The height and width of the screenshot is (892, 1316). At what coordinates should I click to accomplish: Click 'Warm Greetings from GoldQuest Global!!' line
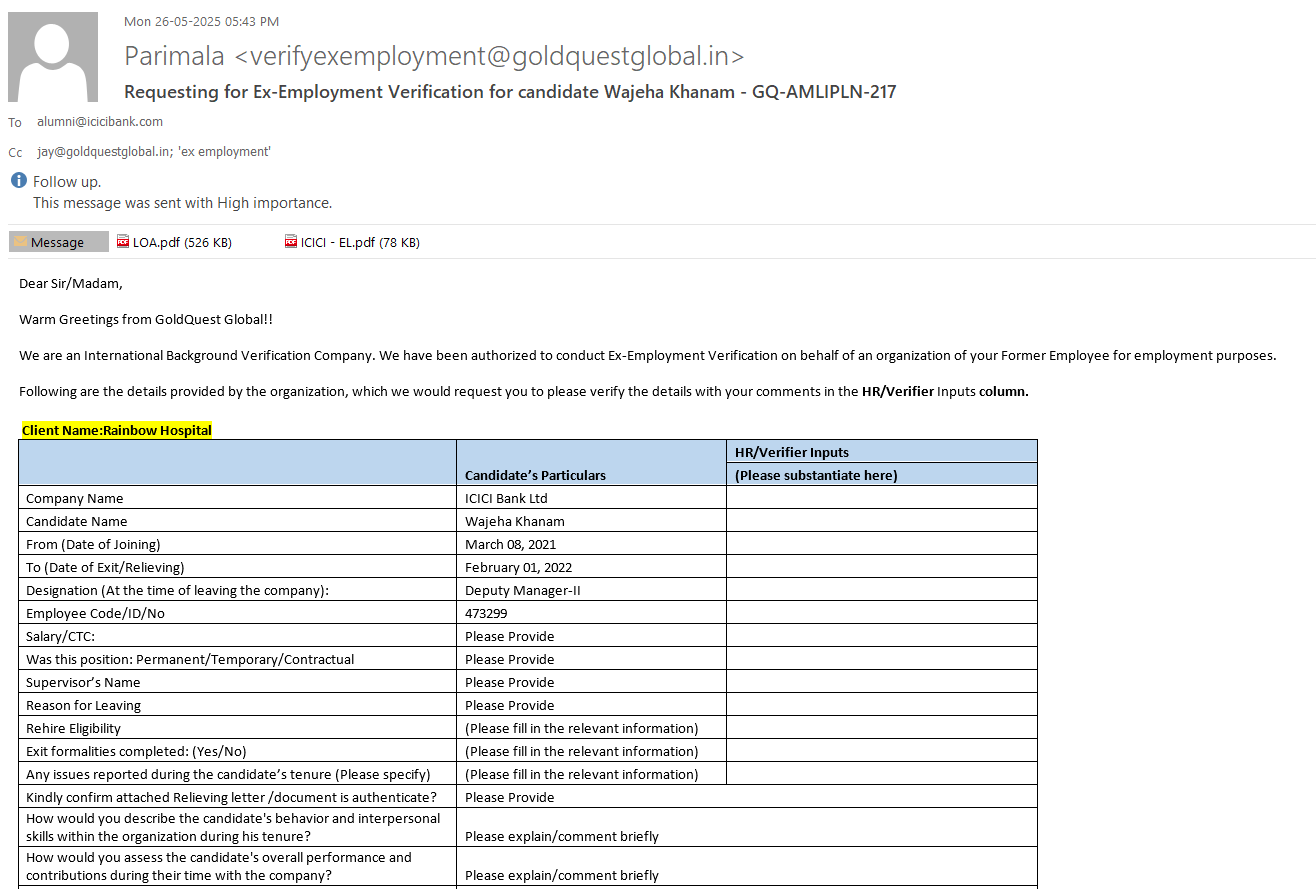(146, 319)
